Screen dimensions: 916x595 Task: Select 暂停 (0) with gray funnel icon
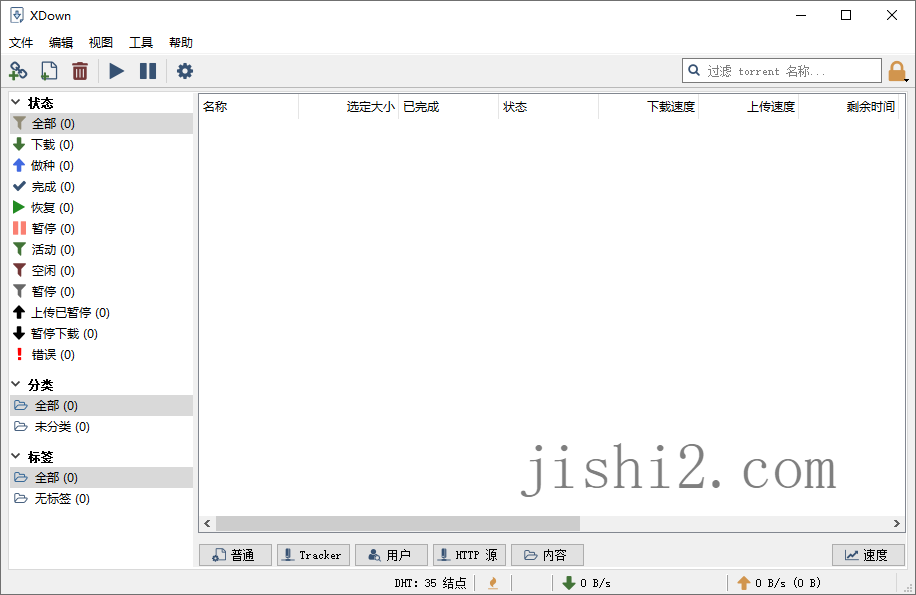click(102, 291)
